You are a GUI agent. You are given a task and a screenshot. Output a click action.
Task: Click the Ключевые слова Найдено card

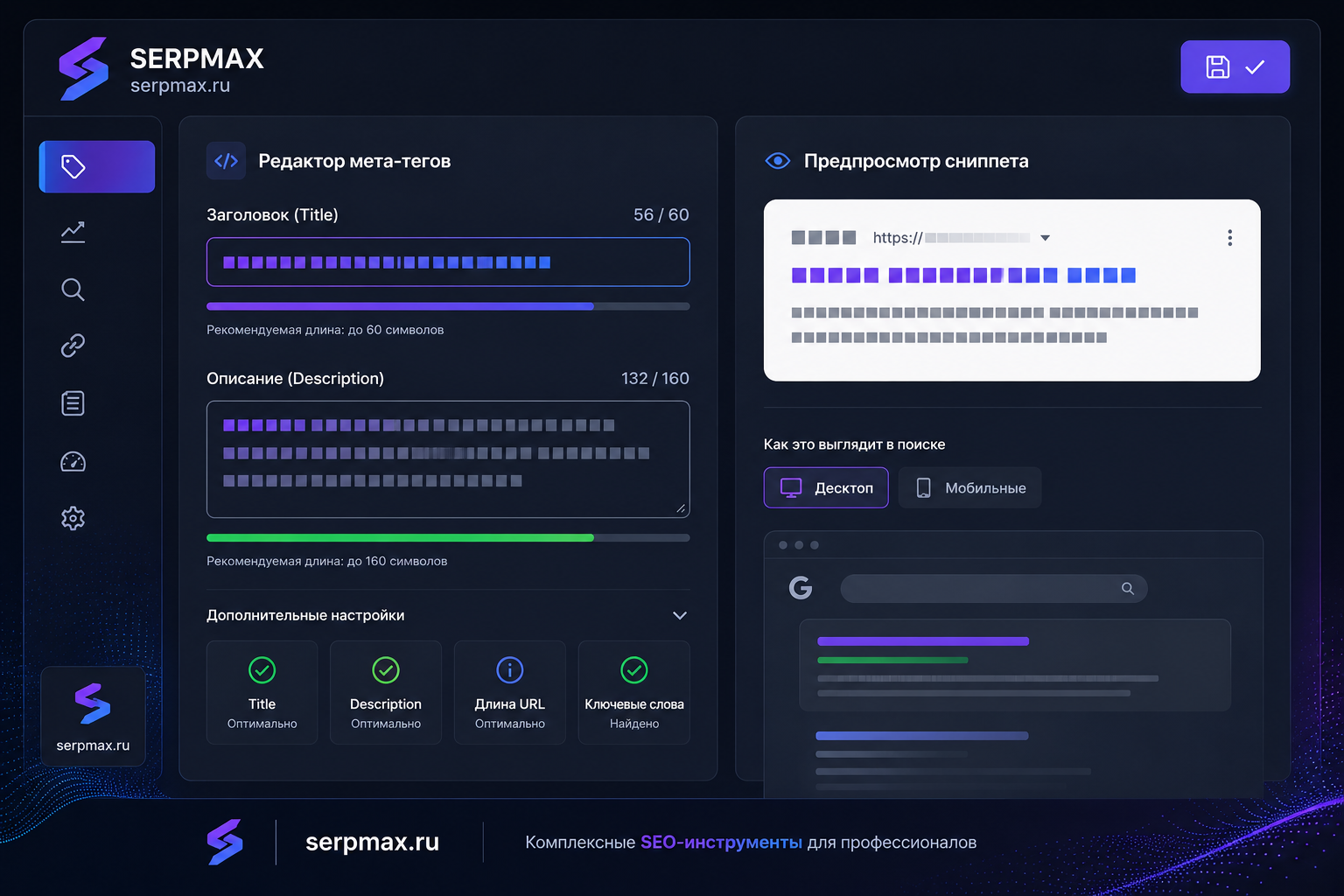coord(633,692)
